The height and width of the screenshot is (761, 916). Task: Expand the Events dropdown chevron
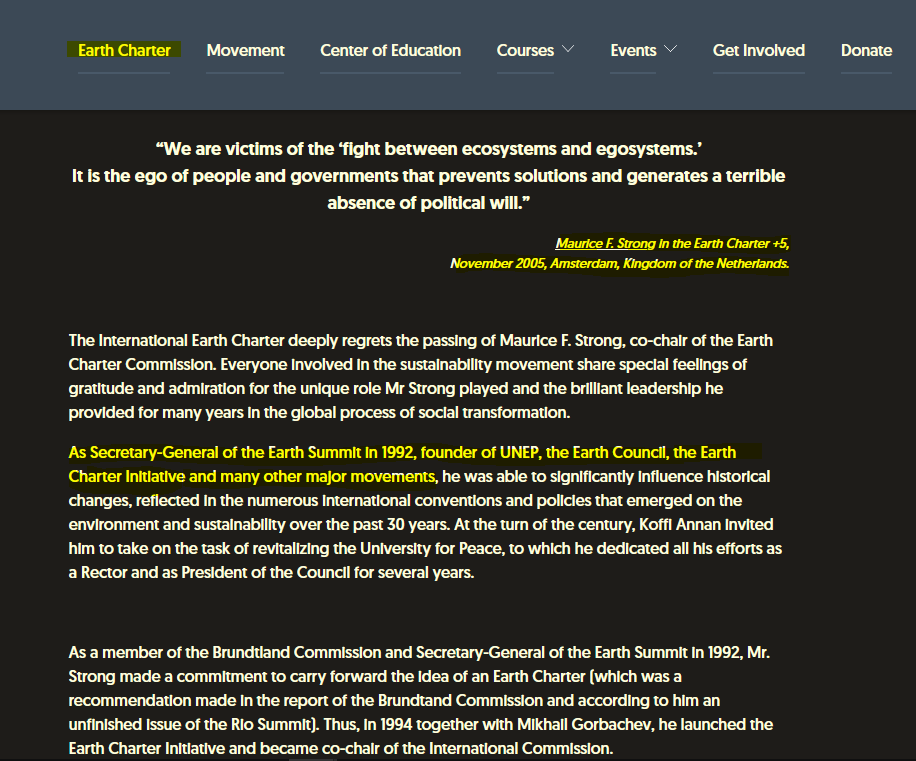(671, 48)
